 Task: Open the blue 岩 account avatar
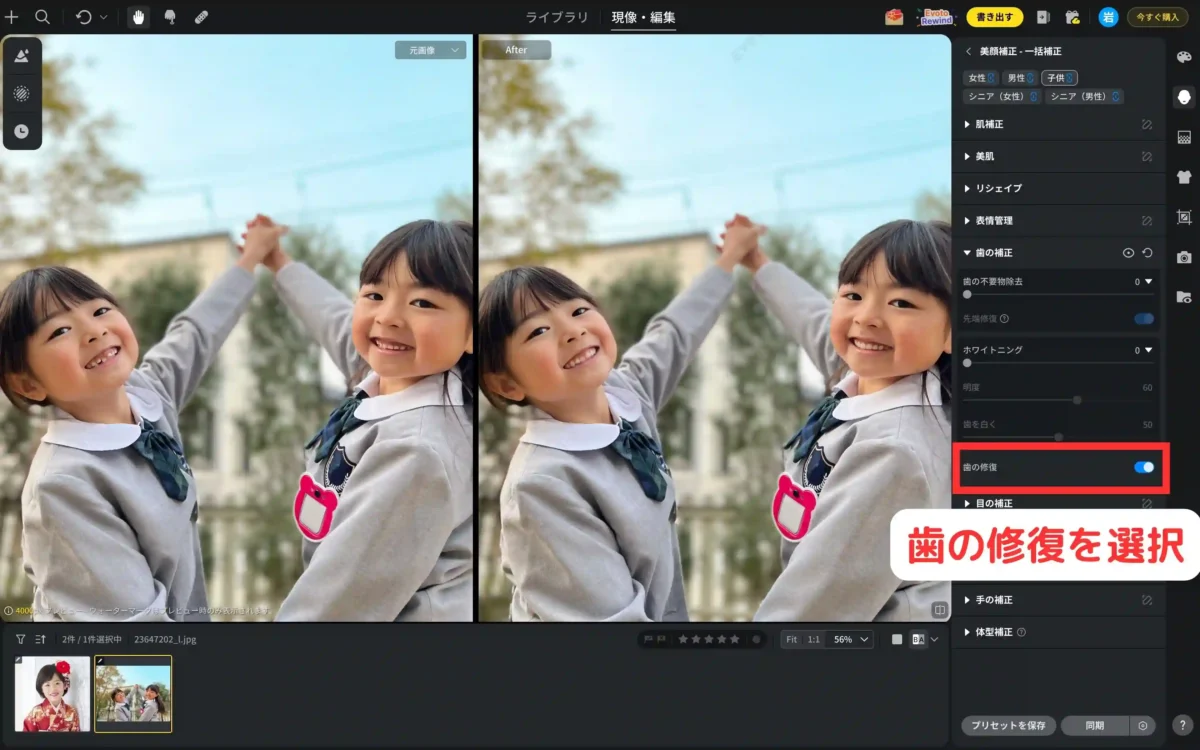1108,17
